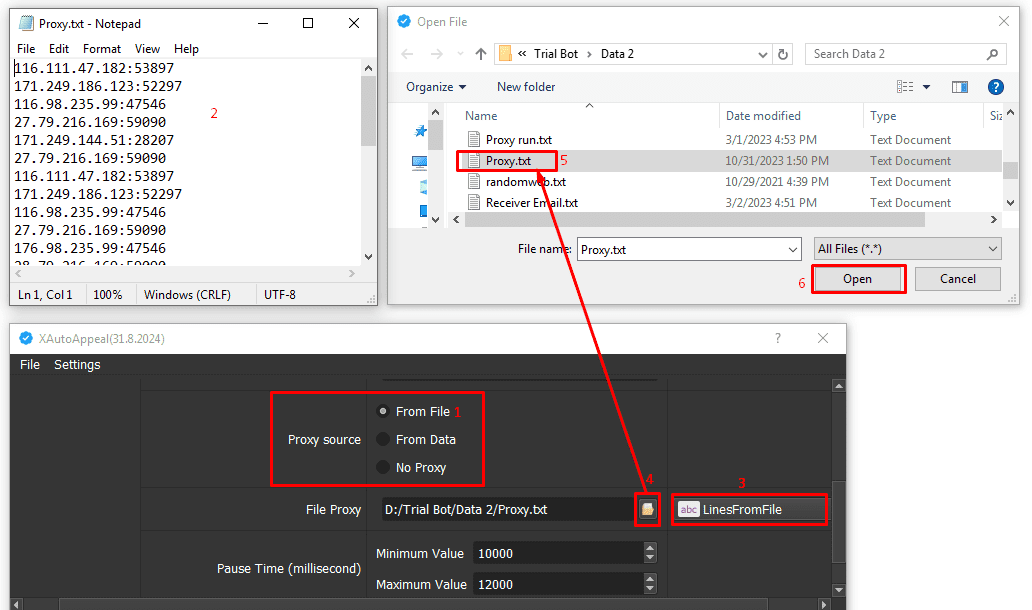Click the Cancel button in Open File

coord(958,279)
